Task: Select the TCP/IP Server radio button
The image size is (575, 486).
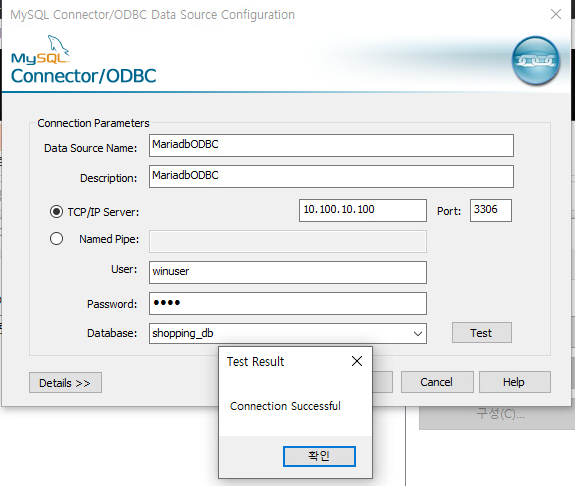Action: click(56, 212)
